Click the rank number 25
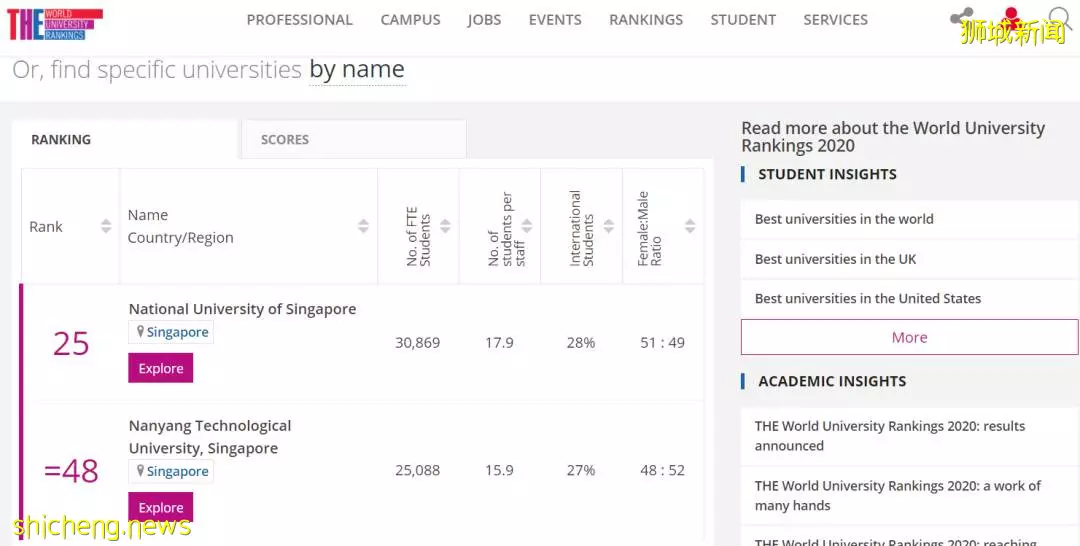This screenshot has width=1080, height=546. point(71,343)
